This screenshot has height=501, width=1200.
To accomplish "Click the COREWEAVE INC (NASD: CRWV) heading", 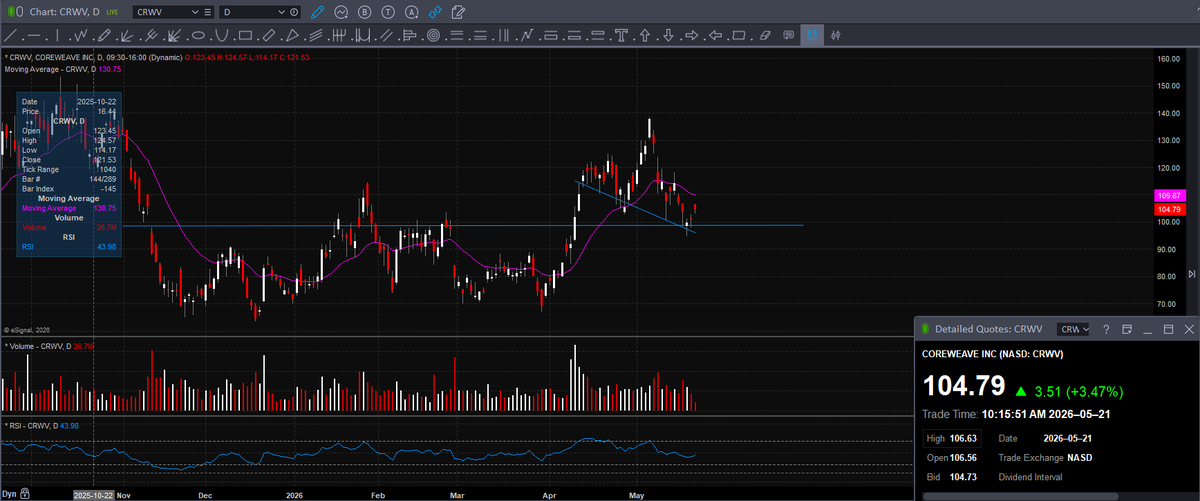I will coord(992,353).
